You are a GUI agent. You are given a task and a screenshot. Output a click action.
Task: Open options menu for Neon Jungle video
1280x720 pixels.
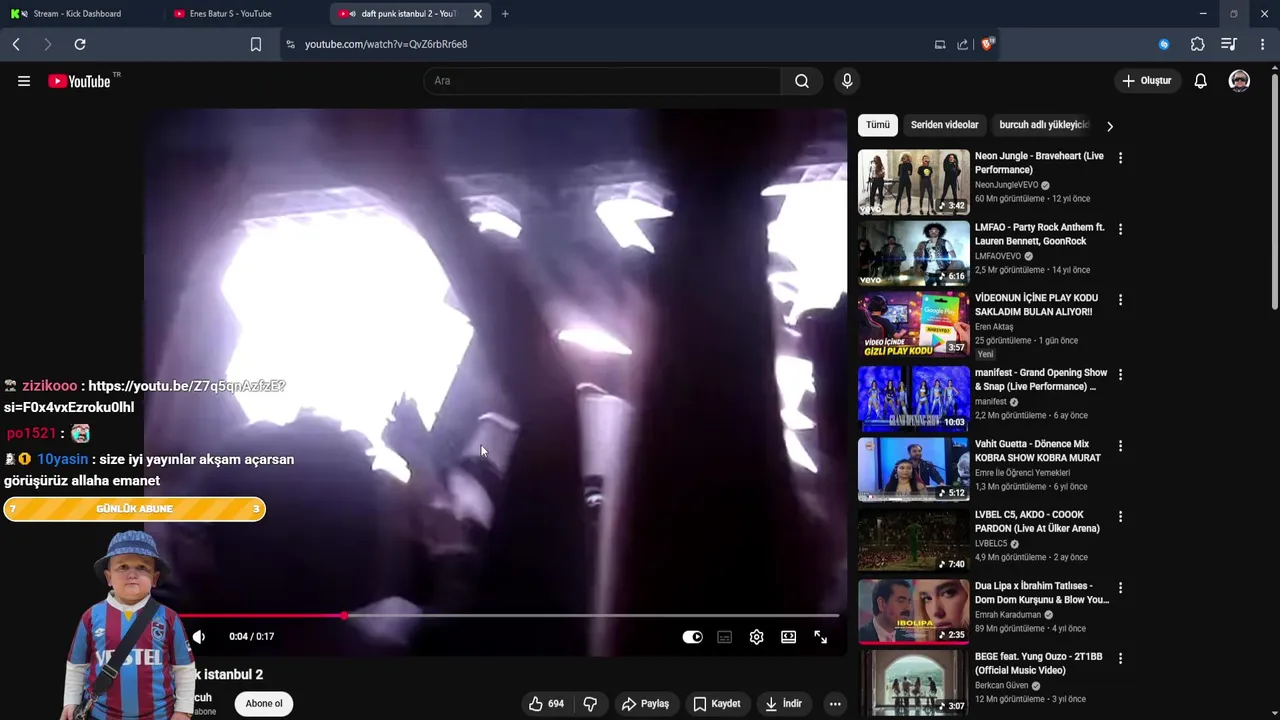pos(1120,158)
